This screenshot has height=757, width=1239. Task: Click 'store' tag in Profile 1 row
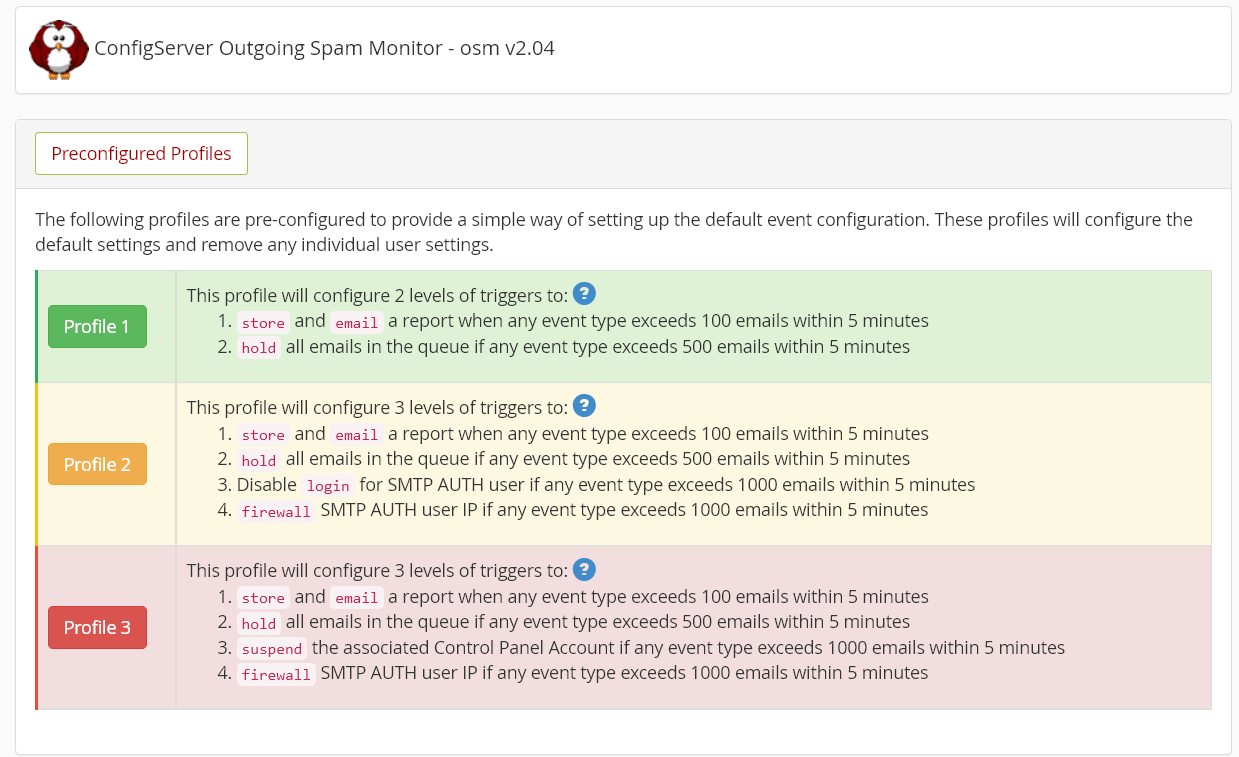(263, 322)
